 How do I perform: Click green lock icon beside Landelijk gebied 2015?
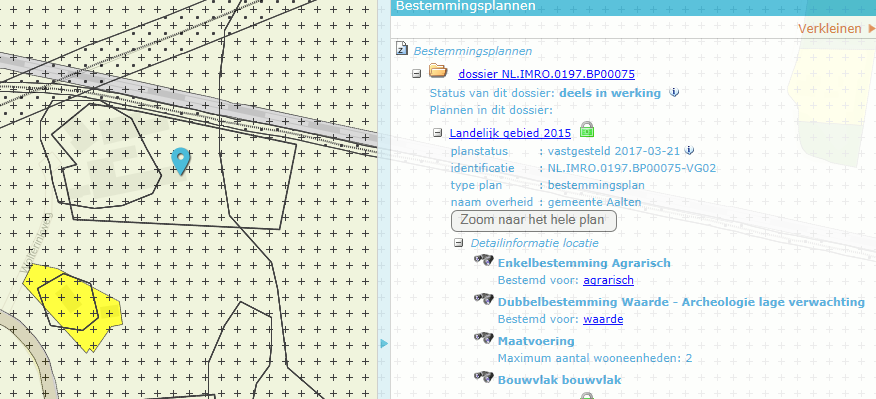587,130
